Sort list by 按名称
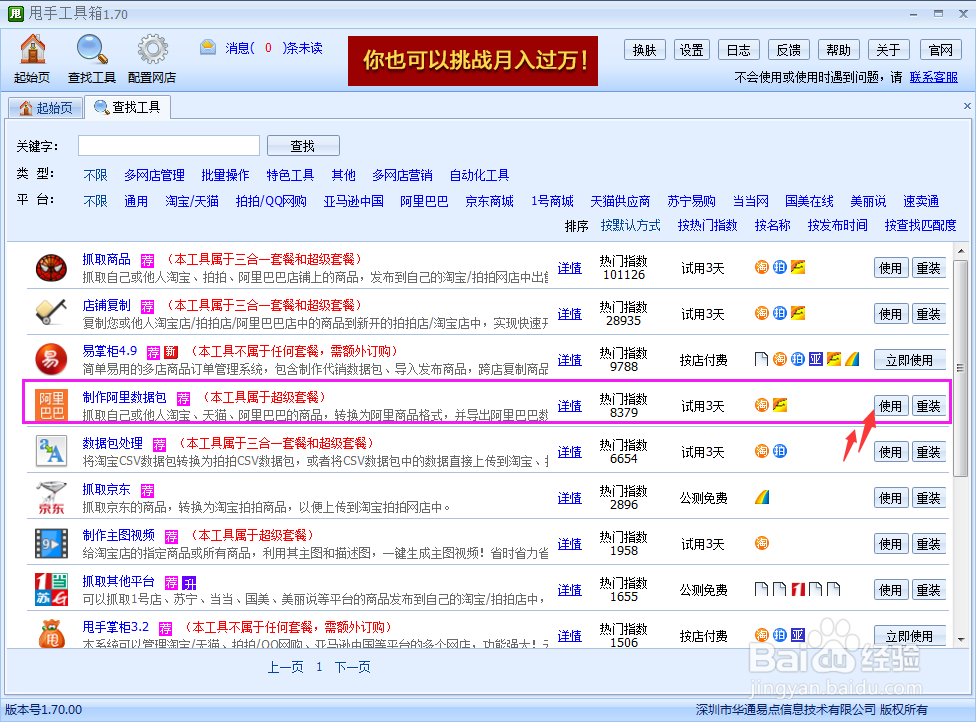 coord(772,226)
